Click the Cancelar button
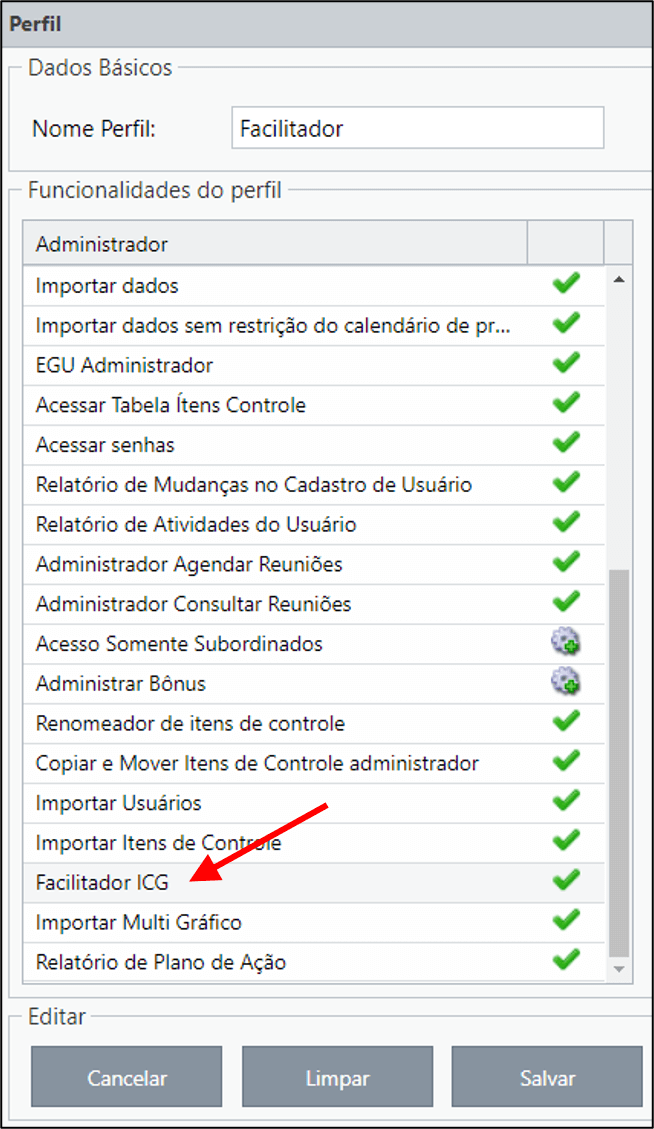 point(127,1076)
